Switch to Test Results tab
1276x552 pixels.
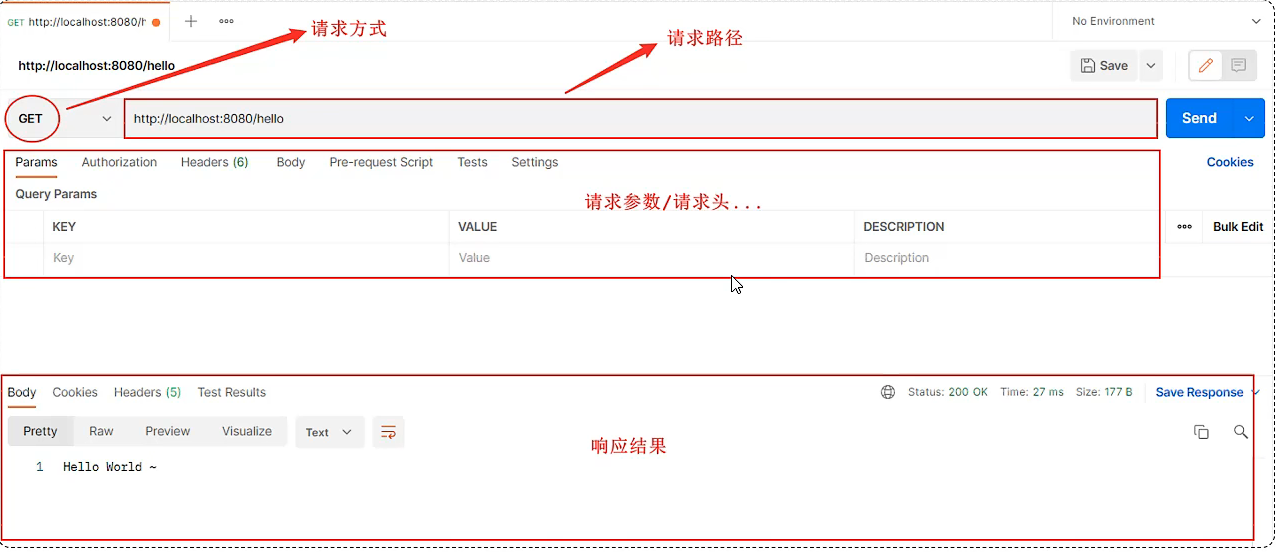pos(232,392)
